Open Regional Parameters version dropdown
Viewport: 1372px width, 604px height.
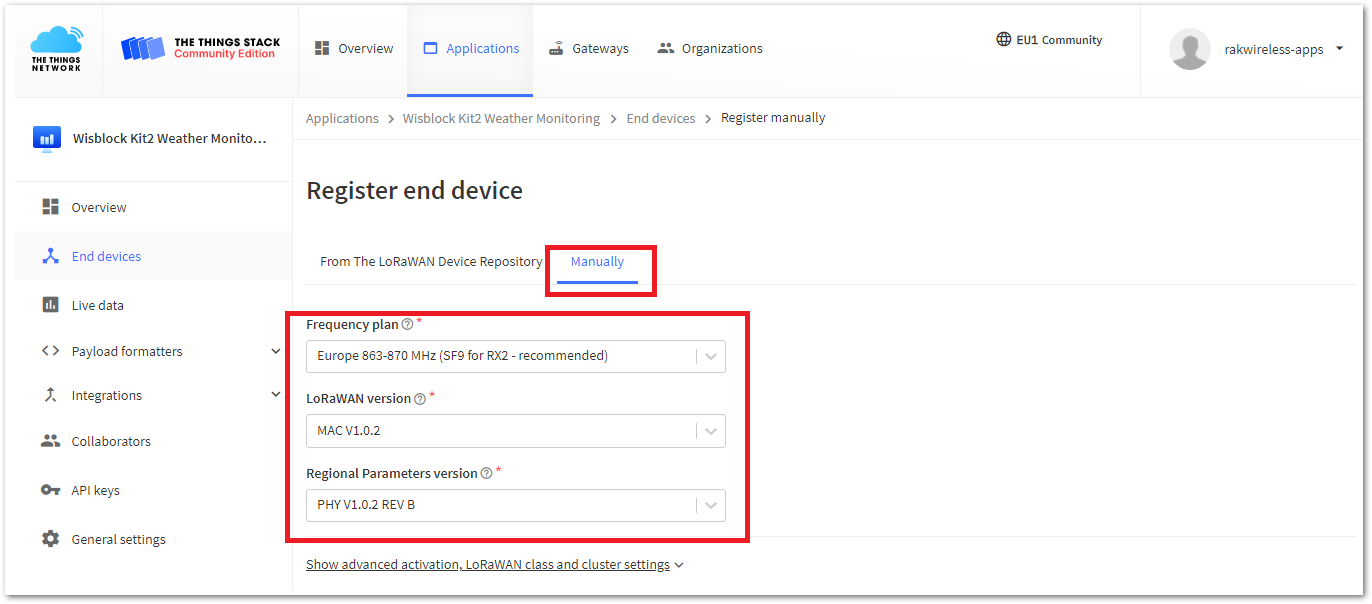[x=515, y=505]
